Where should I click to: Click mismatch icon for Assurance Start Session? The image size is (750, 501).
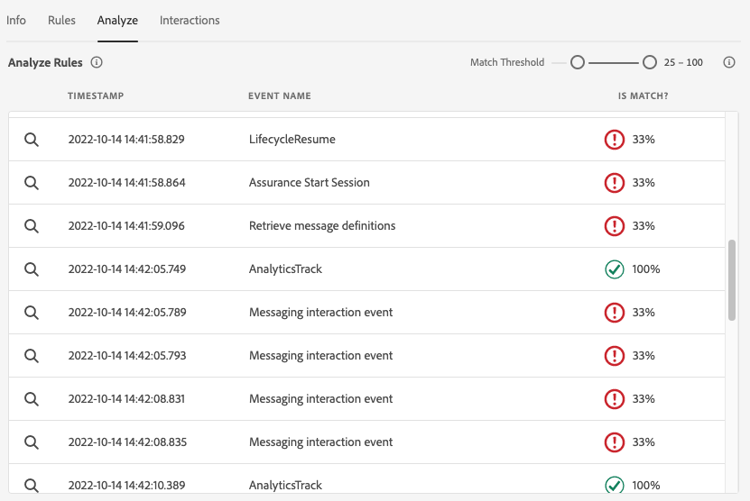coord(614,183)
